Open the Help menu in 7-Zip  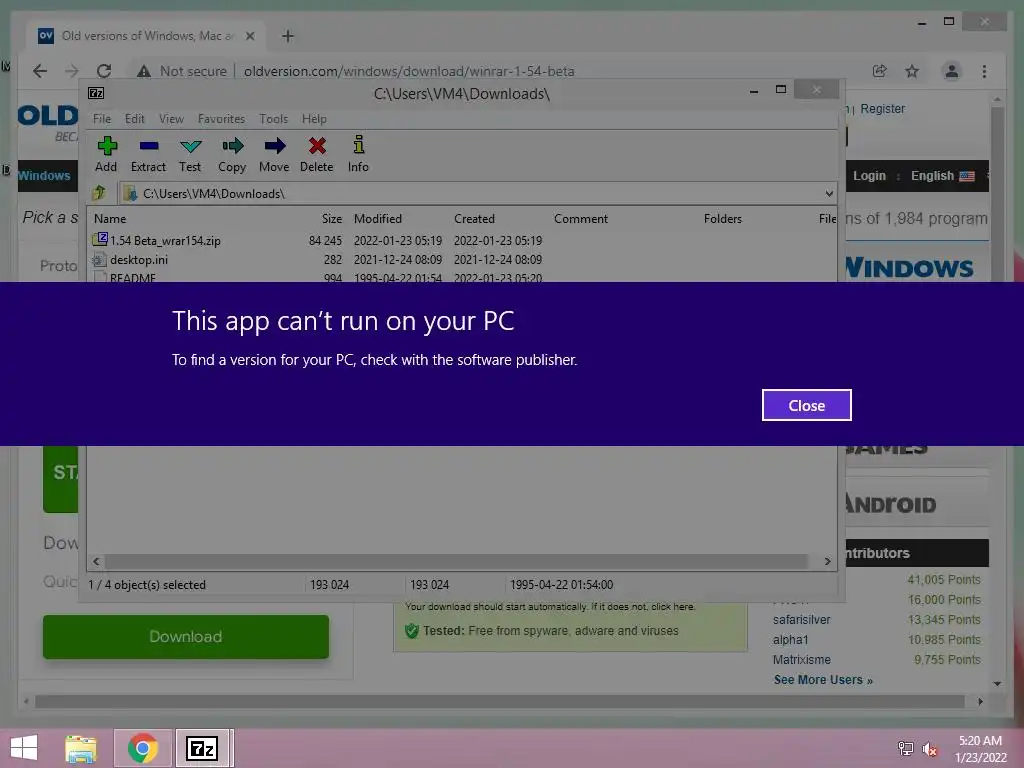[314, 119]
